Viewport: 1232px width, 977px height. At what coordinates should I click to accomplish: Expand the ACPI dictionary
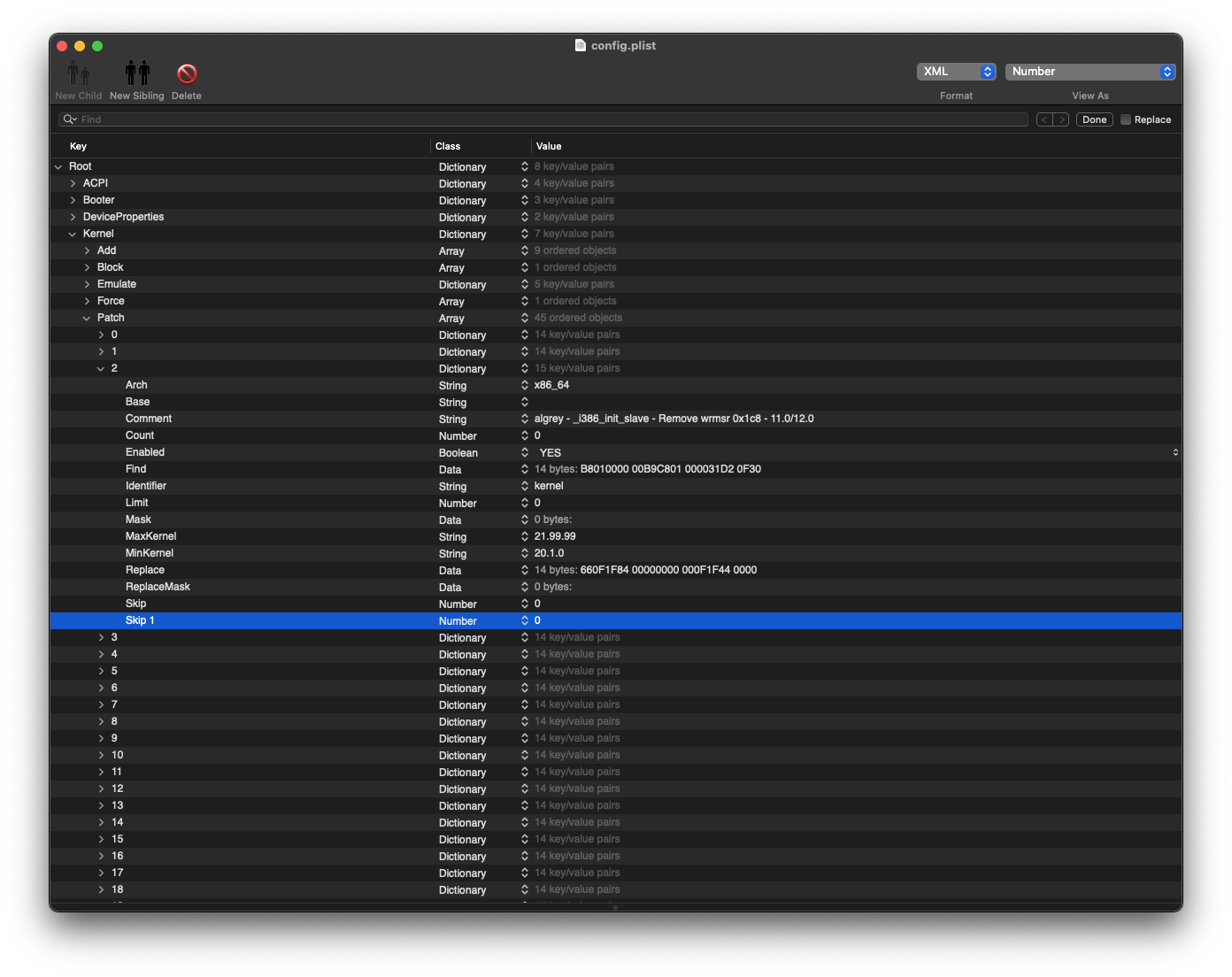tap(73, 183)
